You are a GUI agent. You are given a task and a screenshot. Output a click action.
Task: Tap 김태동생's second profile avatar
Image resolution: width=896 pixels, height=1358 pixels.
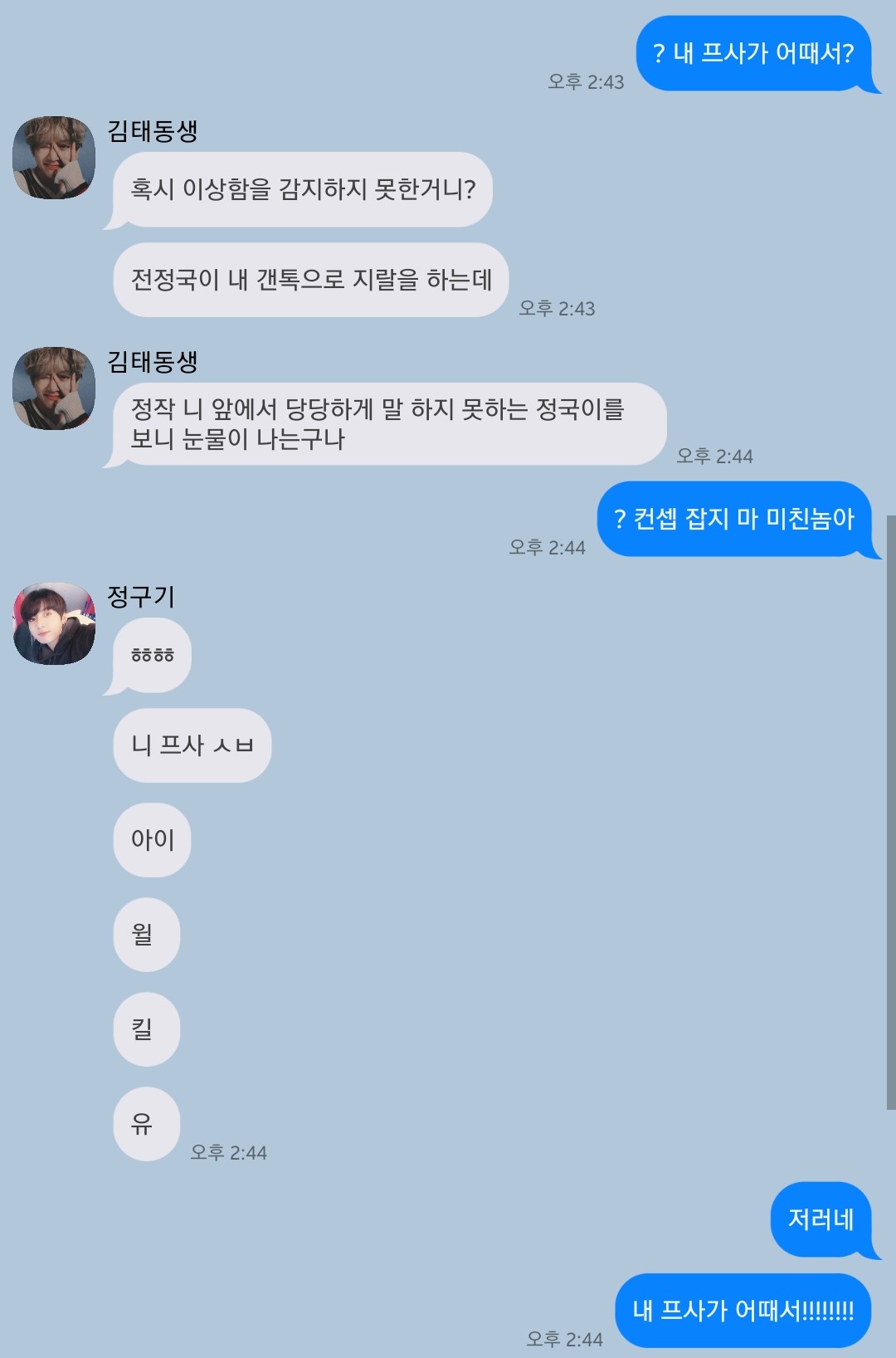tap(54, 388)
